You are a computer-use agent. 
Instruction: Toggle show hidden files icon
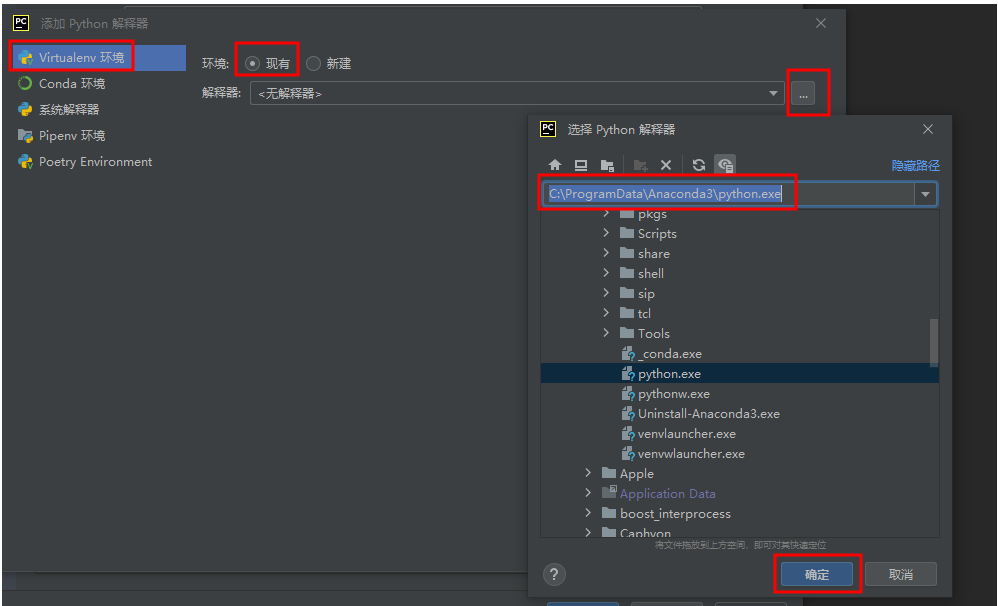click(725, 165)
